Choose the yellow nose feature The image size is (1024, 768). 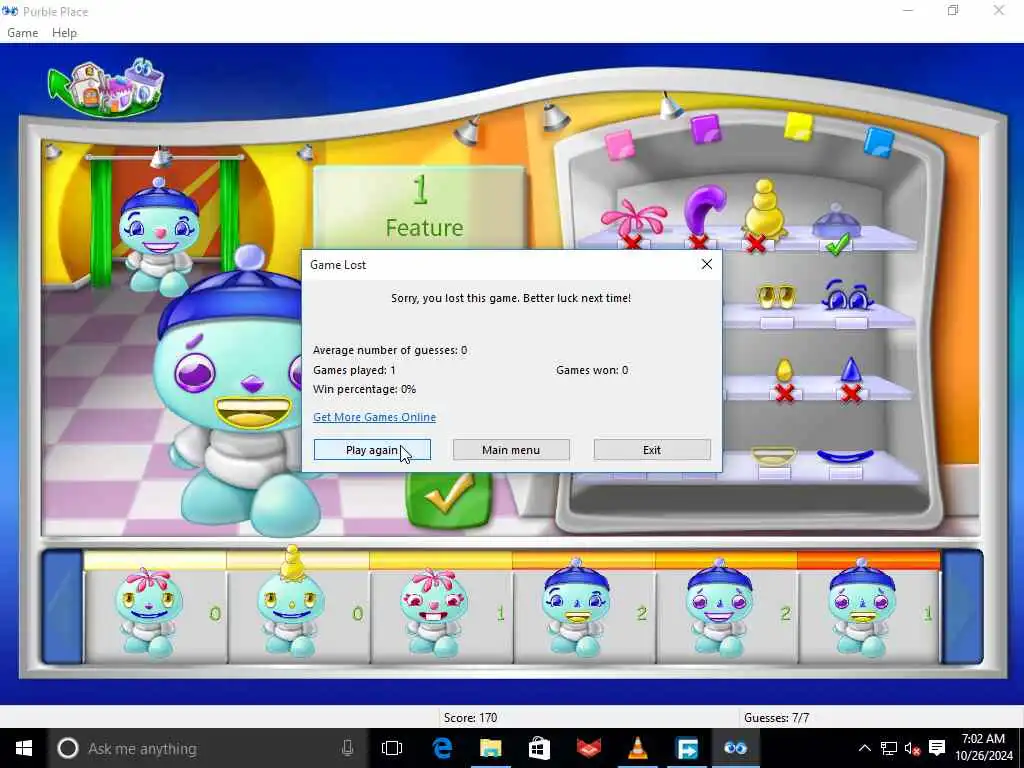click(x=784, y=371)
